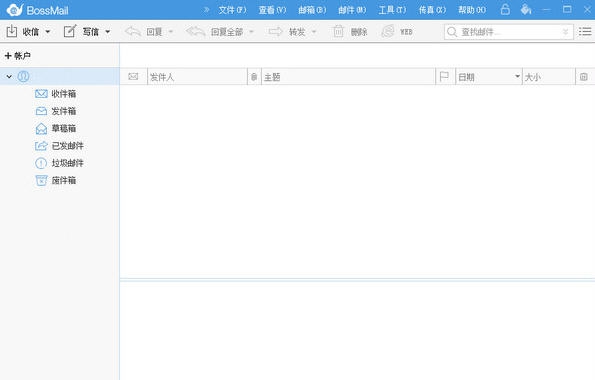Sort by 大小 size column
This screenshot has width=595, height=380.
click(549, 77)
